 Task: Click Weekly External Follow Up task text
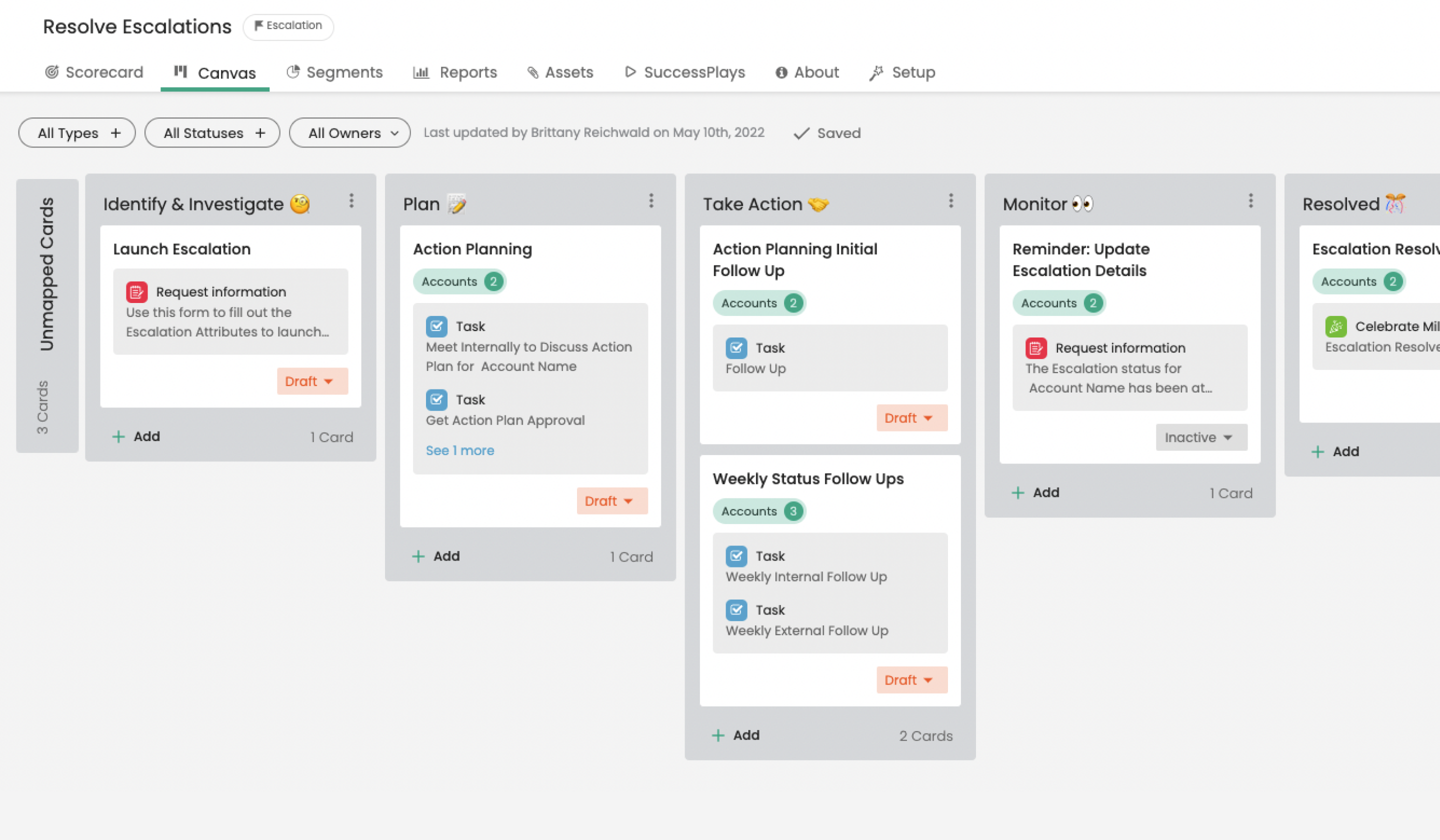pyautogui.click(x=807, y=631)
